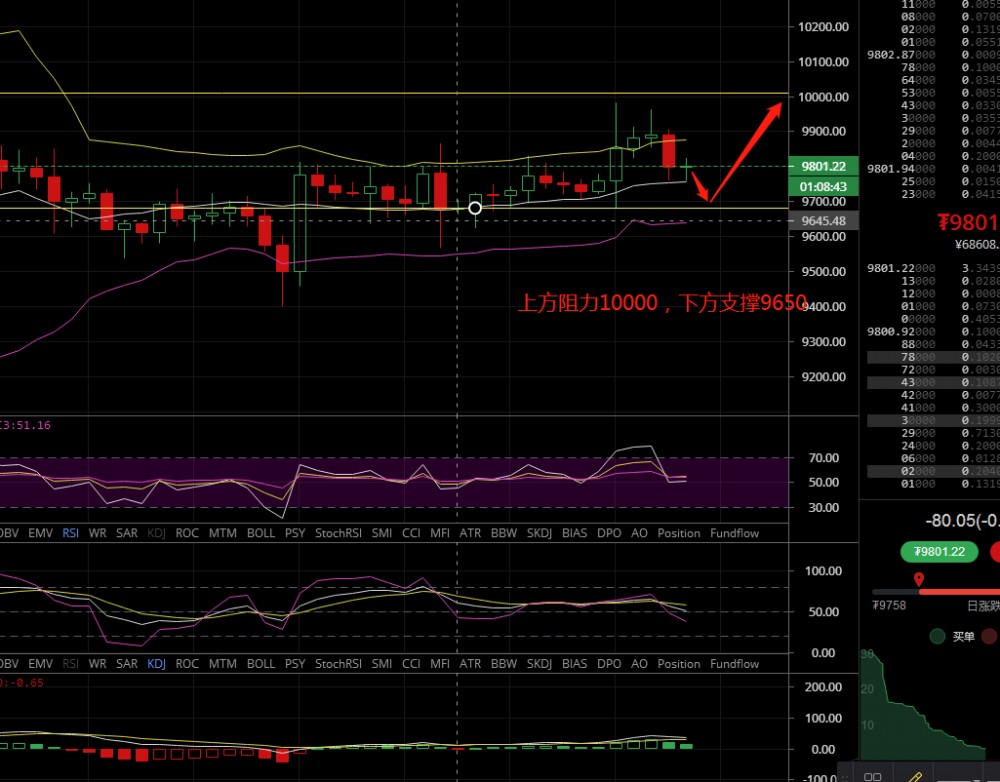Choose Position in the upper indicator row
This screenshot has width=1000, height=782.
tap(678, 533)
